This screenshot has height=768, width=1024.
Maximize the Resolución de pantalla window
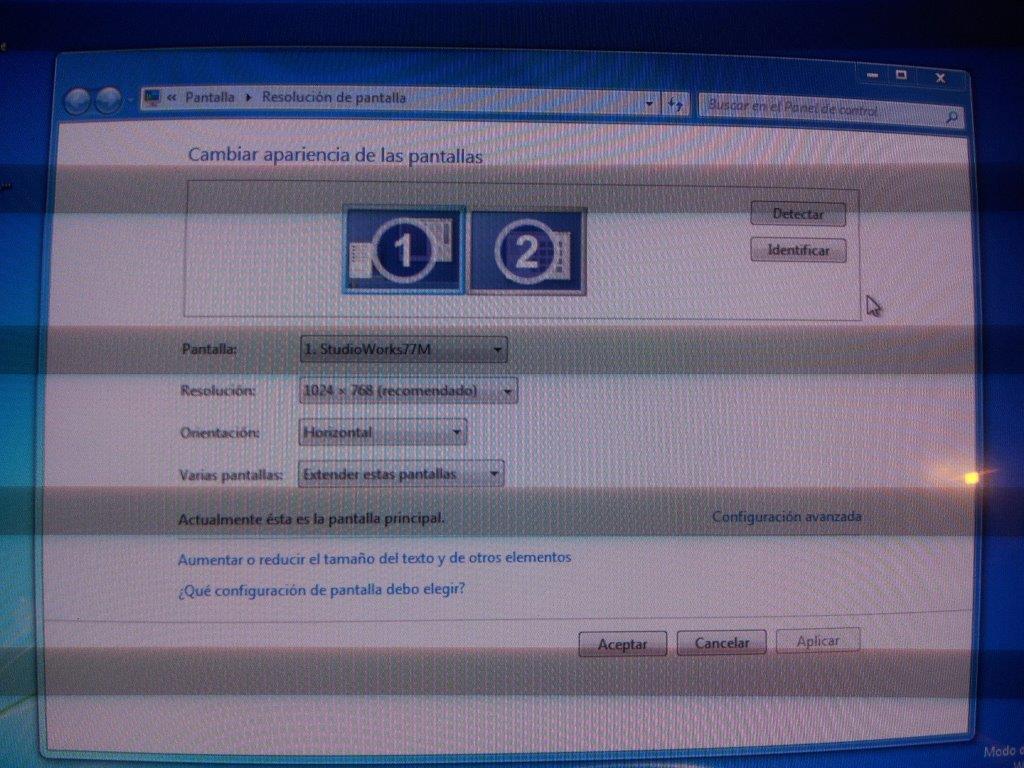[x=901, y=75]
